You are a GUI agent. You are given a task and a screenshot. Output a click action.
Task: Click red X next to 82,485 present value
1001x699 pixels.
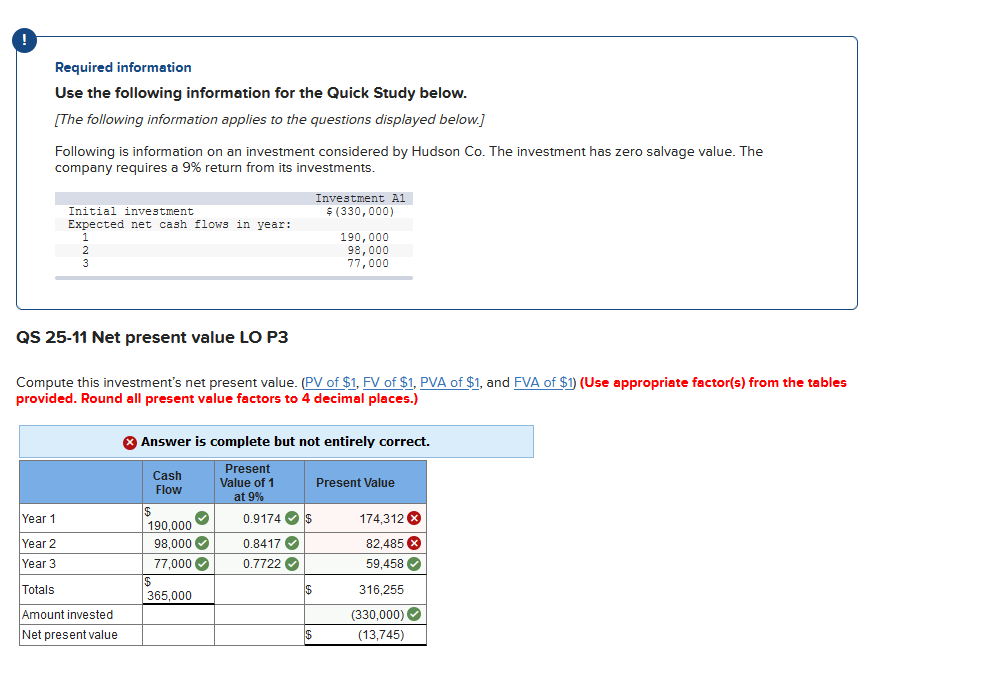[x=414, y=543]
